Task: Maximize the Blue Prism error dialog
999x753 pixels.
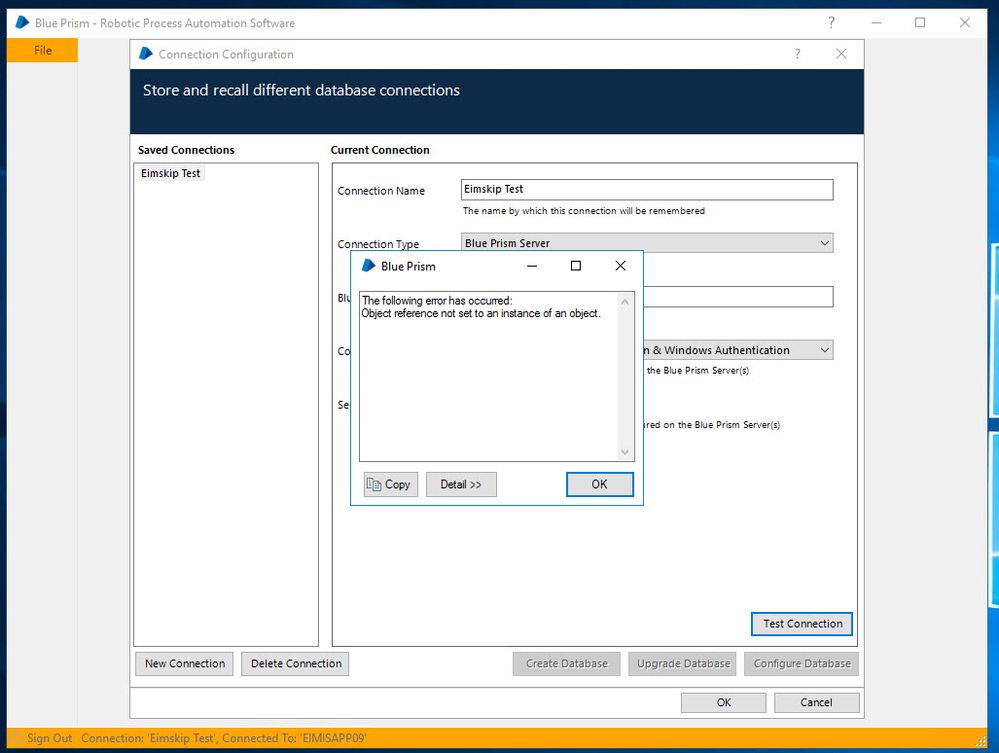Action: pyautogui.click(x=576, y=266)
